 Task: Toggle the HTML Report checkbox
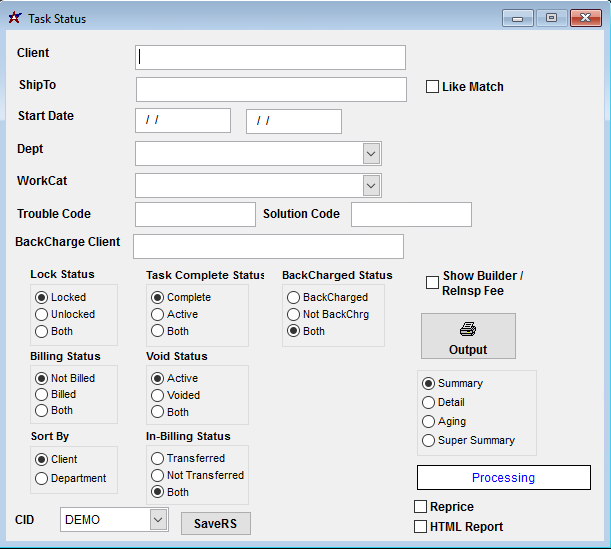420,526
